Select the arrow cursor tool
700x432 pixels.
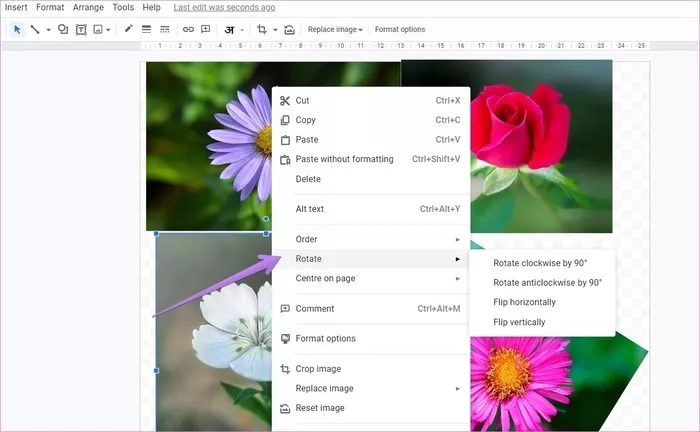[x=17, y=29]
